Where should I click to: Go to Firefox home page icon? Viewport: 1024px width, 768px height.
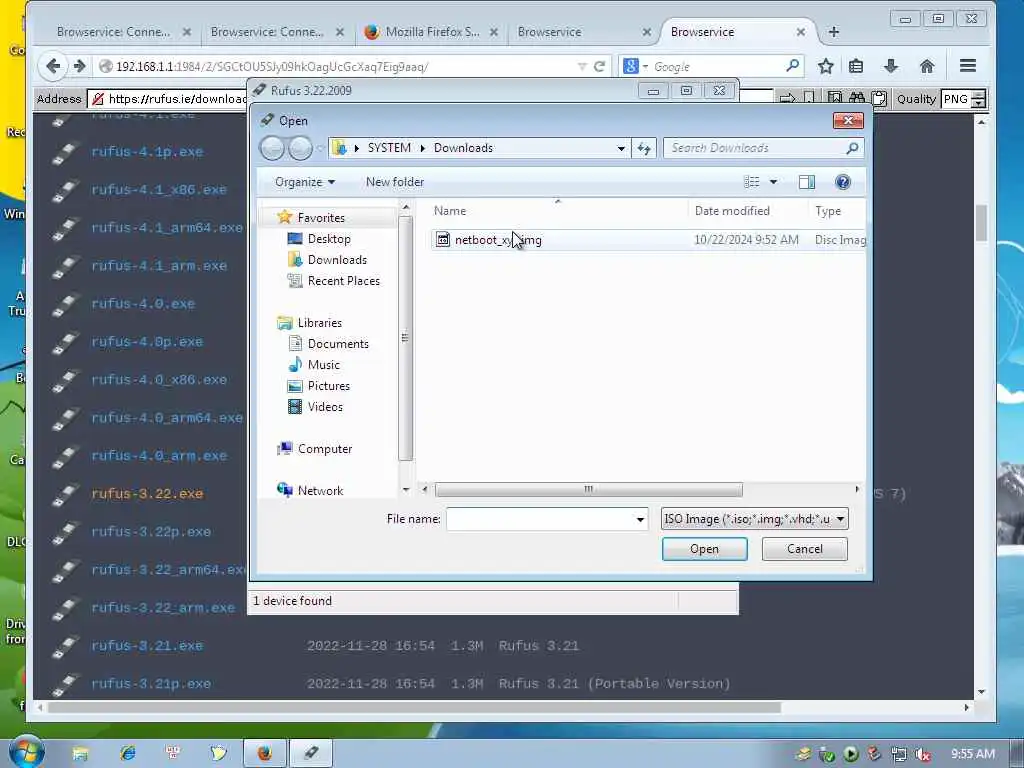click(927, 66)
